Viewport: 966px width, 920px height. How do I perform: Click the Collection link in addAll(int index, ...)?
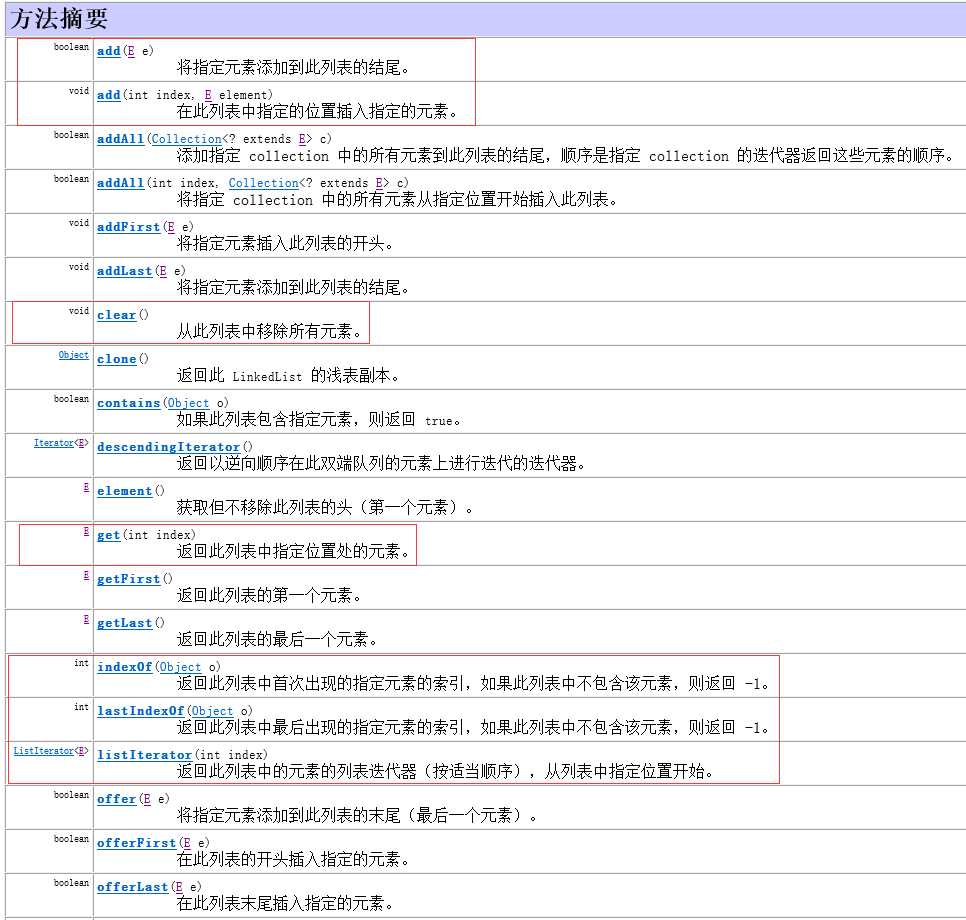(x=264, y=183)
